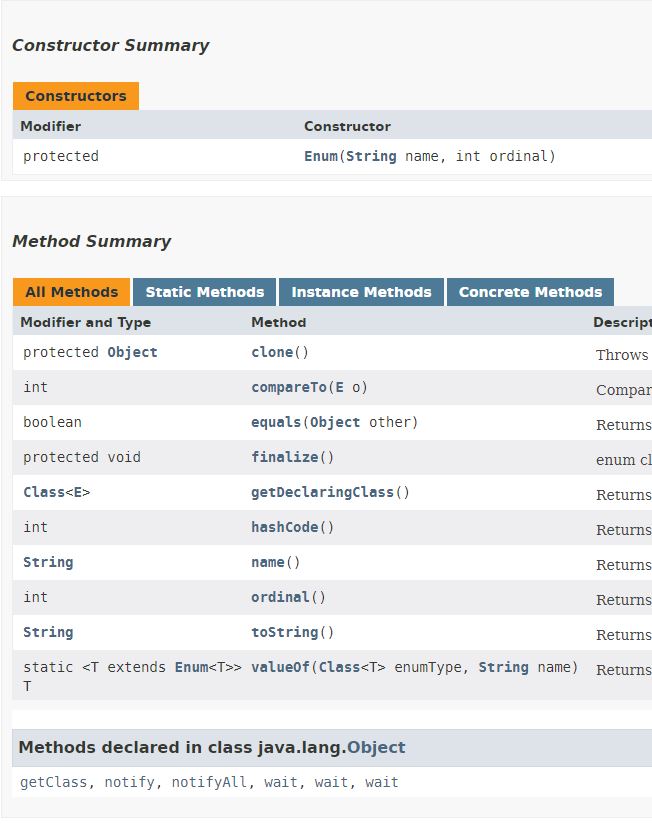Open the toString() method link
This screenshot has height=830, width=652.
[285, 631]
